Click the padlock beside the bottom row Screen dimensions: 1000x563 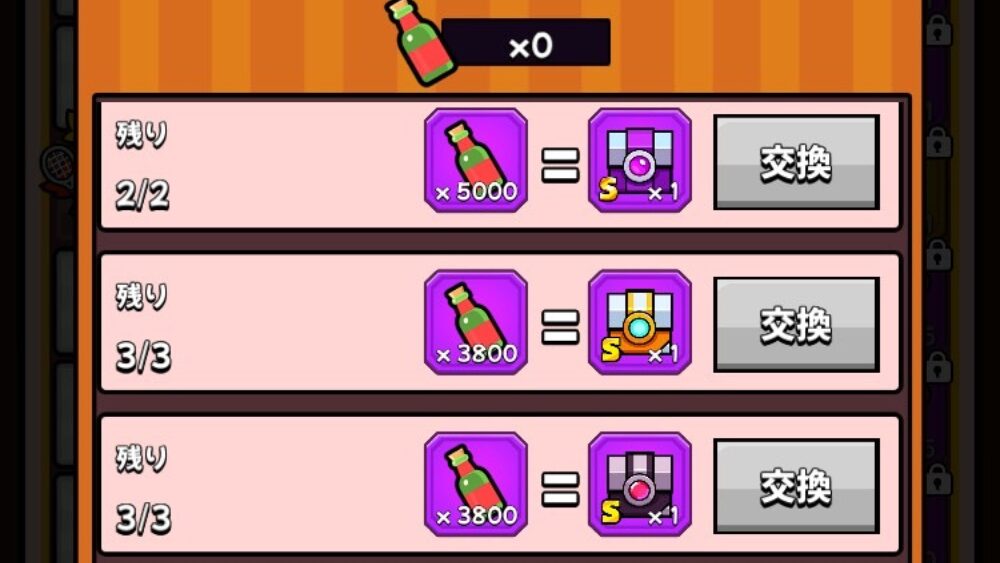(938, 478)
